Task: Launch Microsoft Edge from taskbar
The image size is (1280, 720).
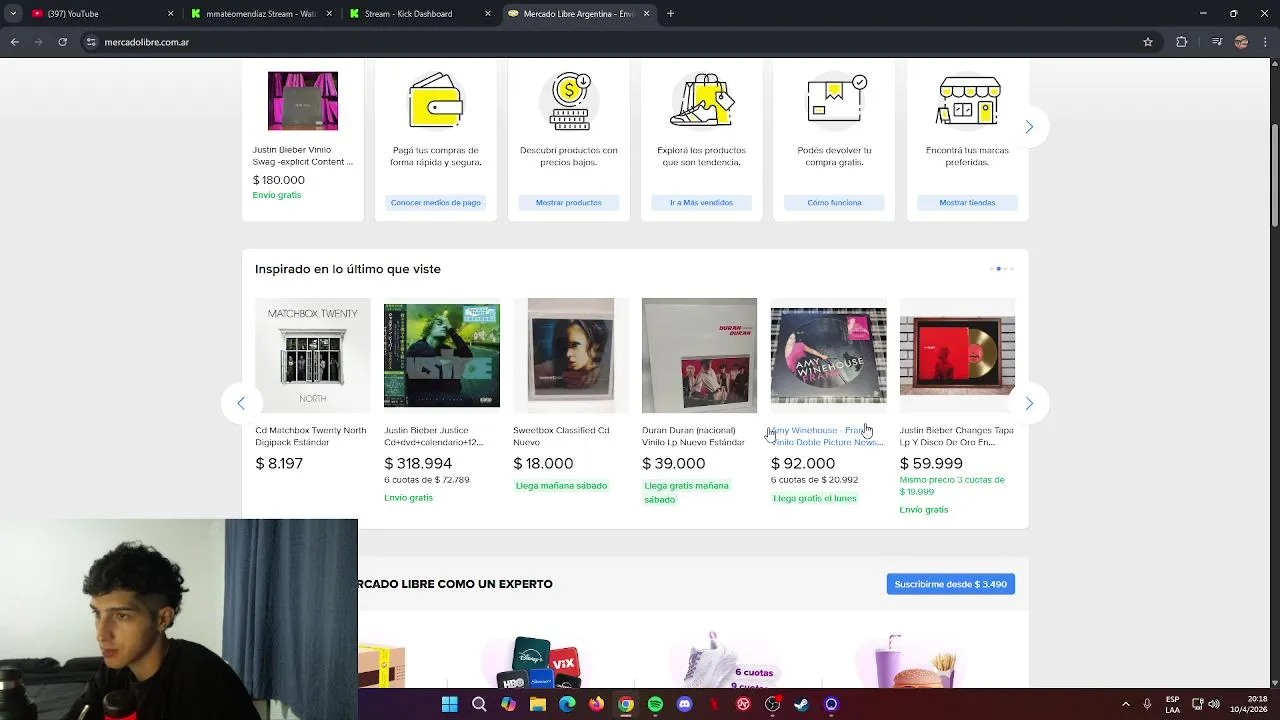Action: 567,704
